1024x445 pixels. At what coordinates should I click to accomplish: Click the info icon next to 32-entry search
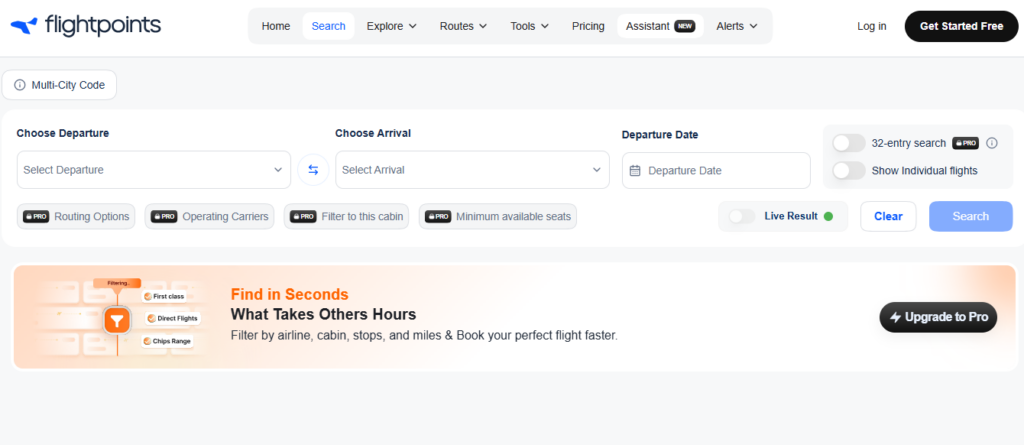(992, 143)
